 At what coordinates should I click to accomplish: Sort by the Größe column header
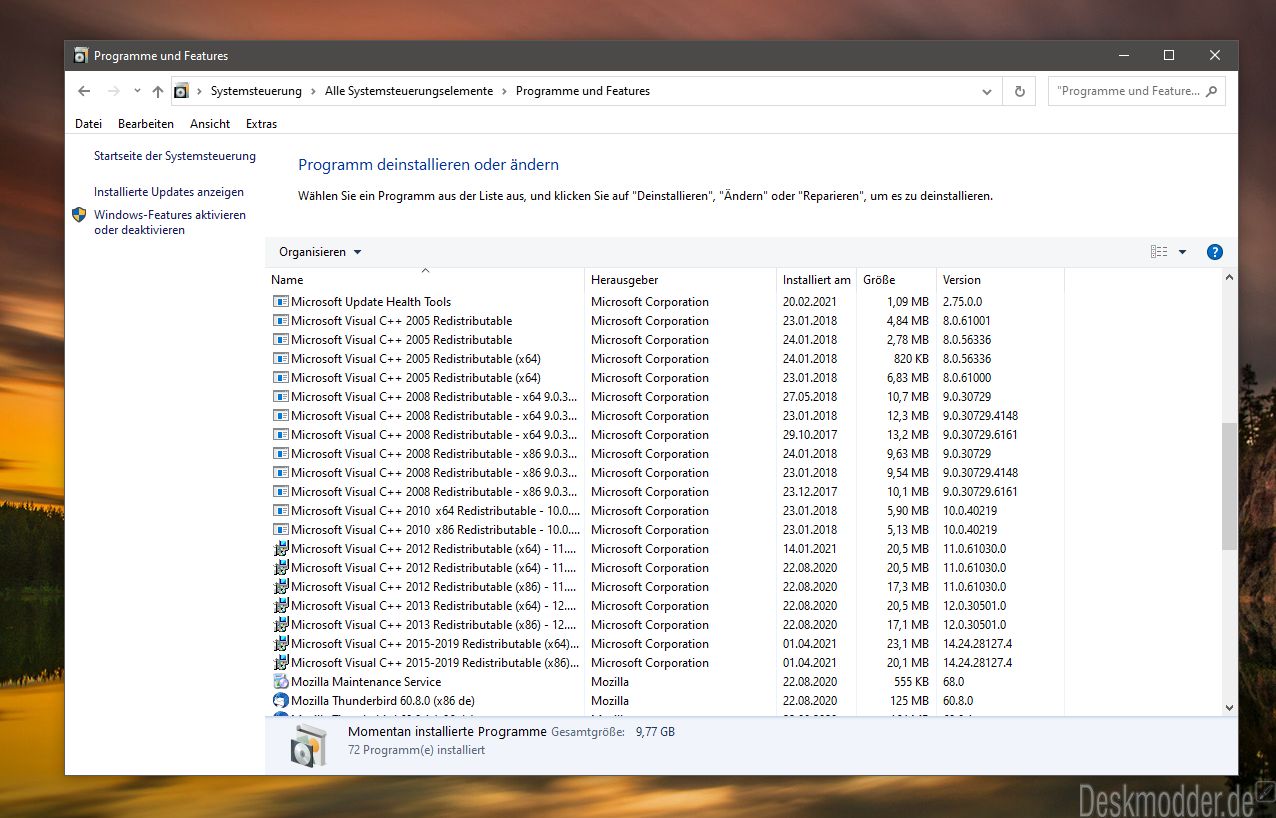(x=896, y=280)
